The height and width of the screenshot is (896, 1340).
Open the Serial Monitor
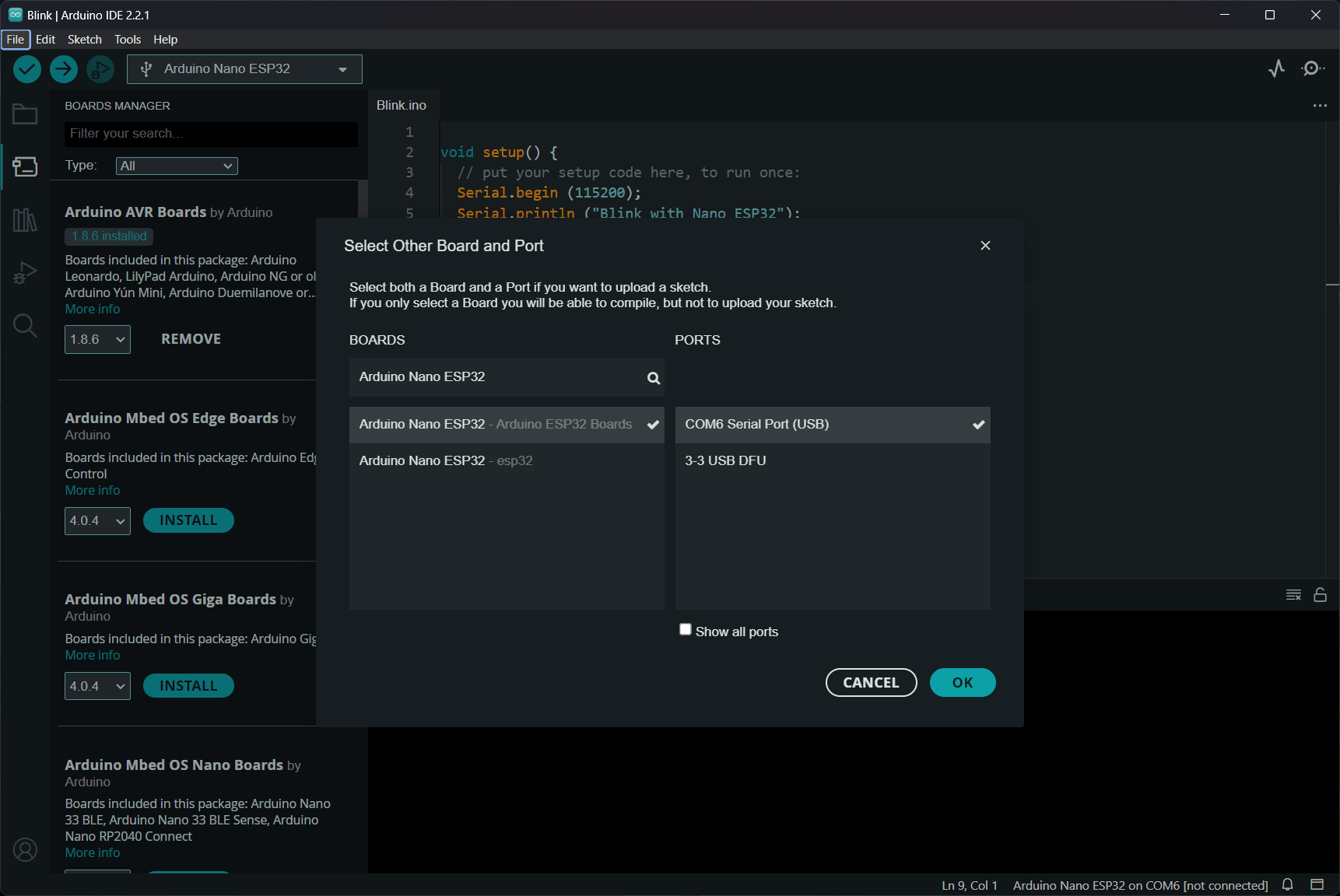tap(1313, 68)
